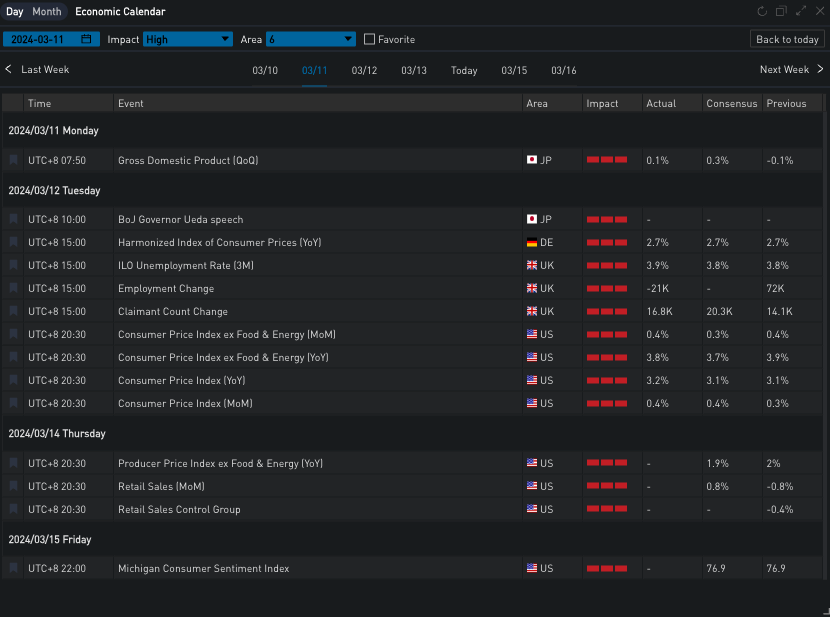Select the 03/12 date tab
The image size is (830, 617).
click(364, 70)
